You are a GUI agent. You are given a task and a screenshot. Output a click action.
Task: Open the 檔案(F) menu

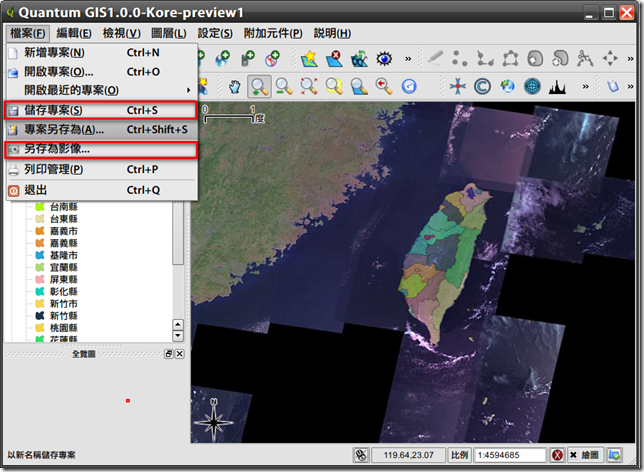28,33
